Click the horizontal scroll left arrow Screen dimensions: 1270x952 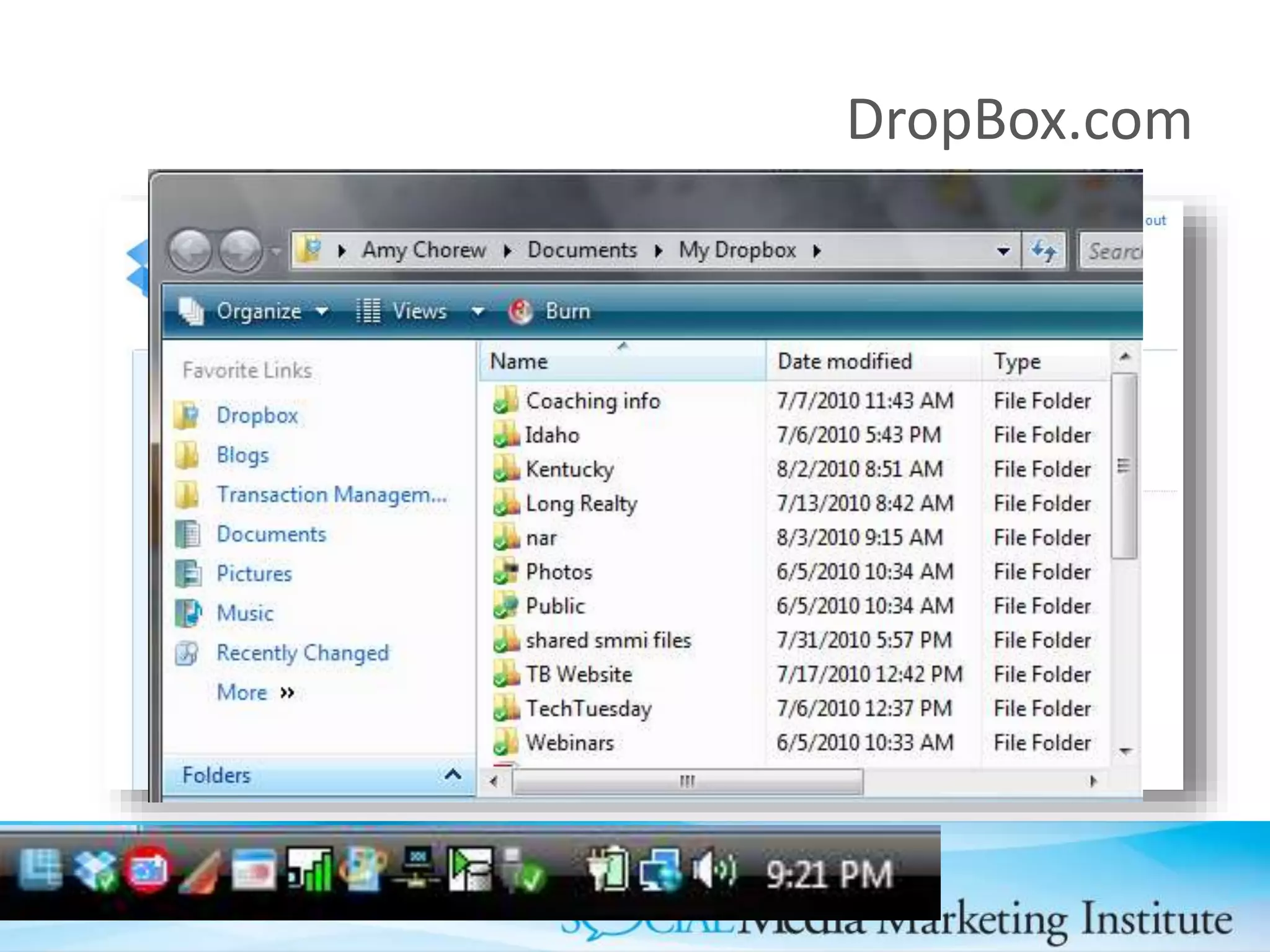[x=493, y=781]
